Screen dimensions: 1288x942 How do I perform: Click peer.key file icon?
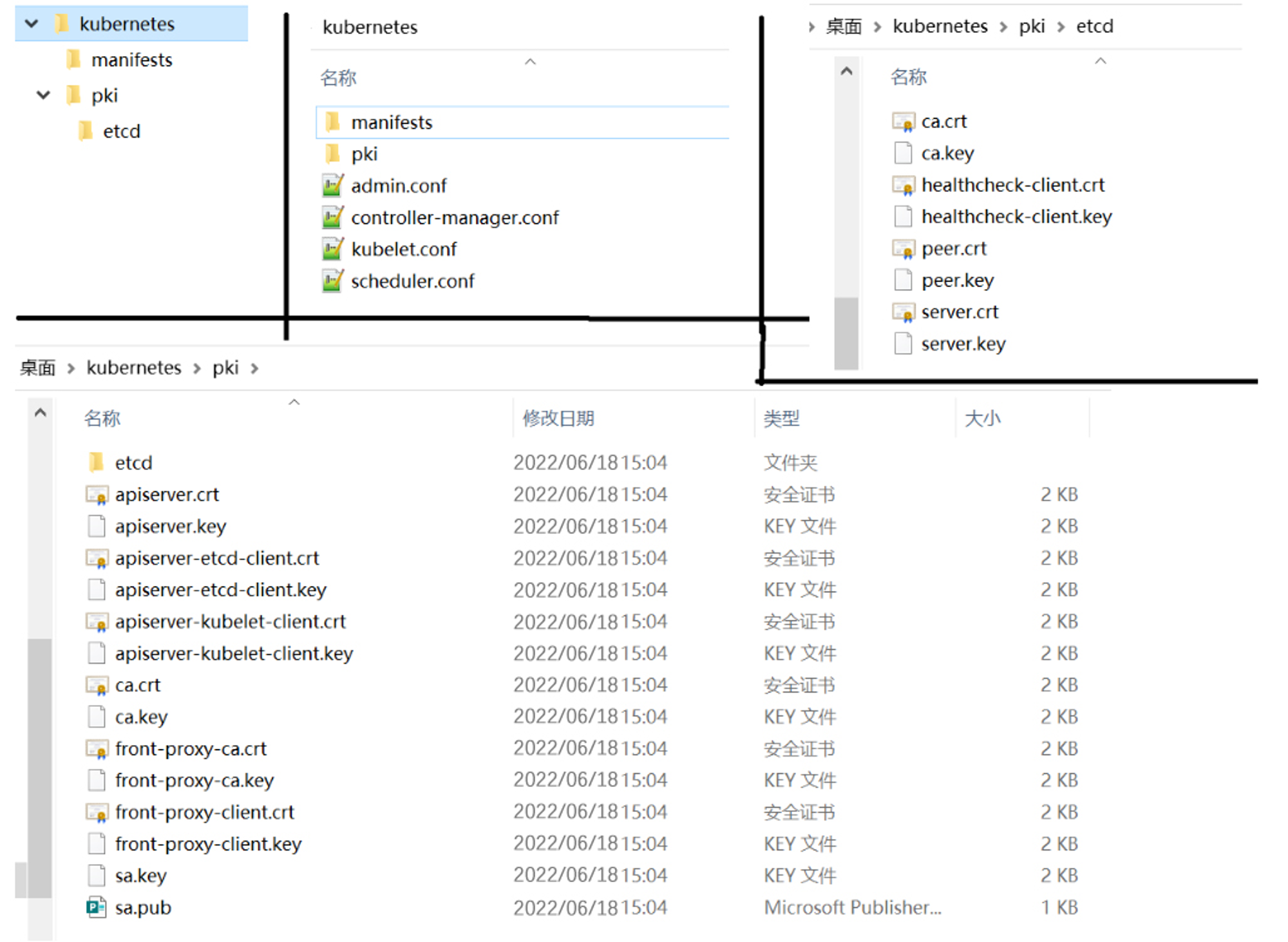pyautogui.click(x=904, y=280)
